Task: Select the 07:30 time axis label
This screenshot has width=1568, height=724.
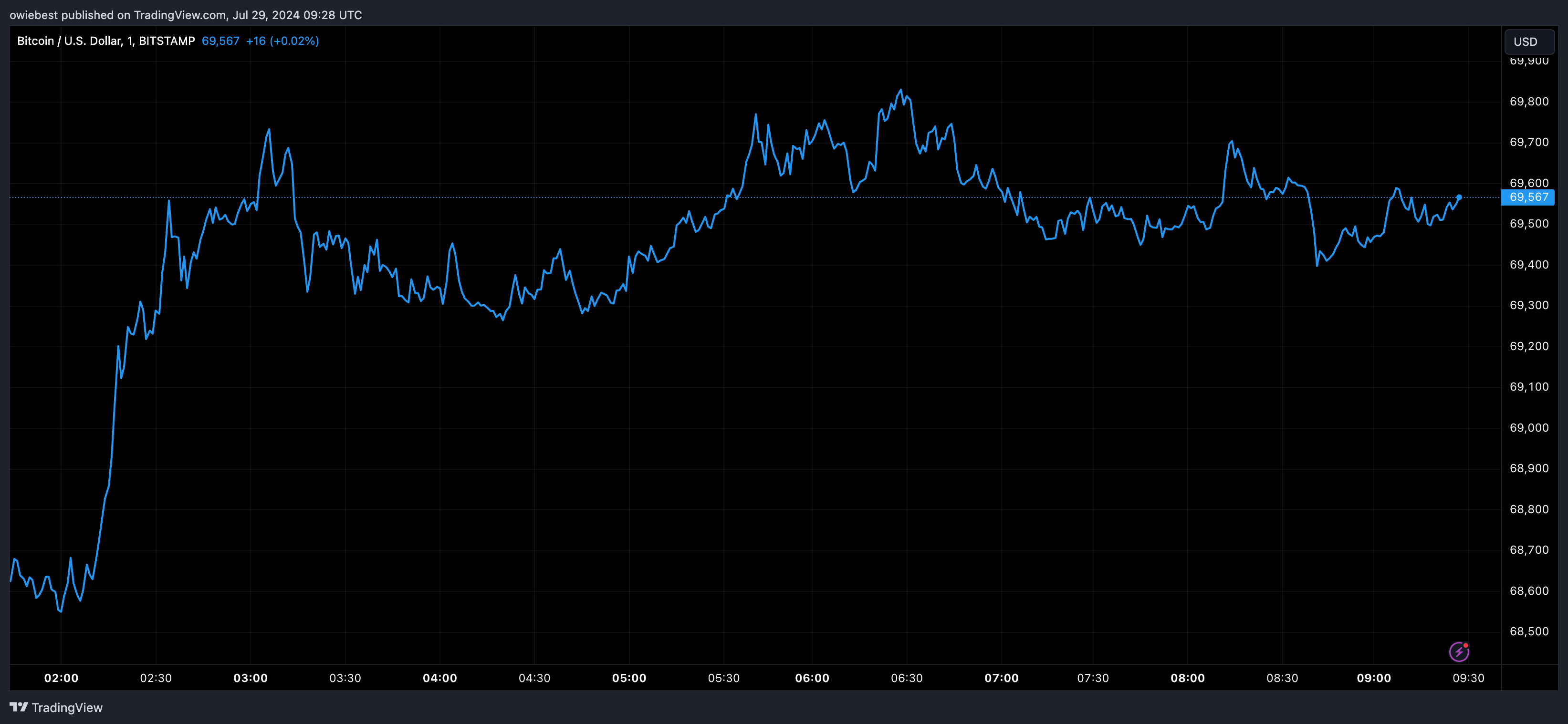Action: point(1093,678)
